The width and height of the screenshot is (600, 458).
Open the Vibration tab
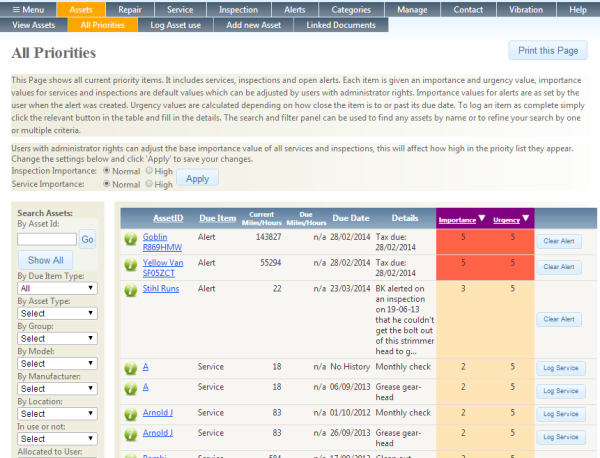click(x=526, y=10)
